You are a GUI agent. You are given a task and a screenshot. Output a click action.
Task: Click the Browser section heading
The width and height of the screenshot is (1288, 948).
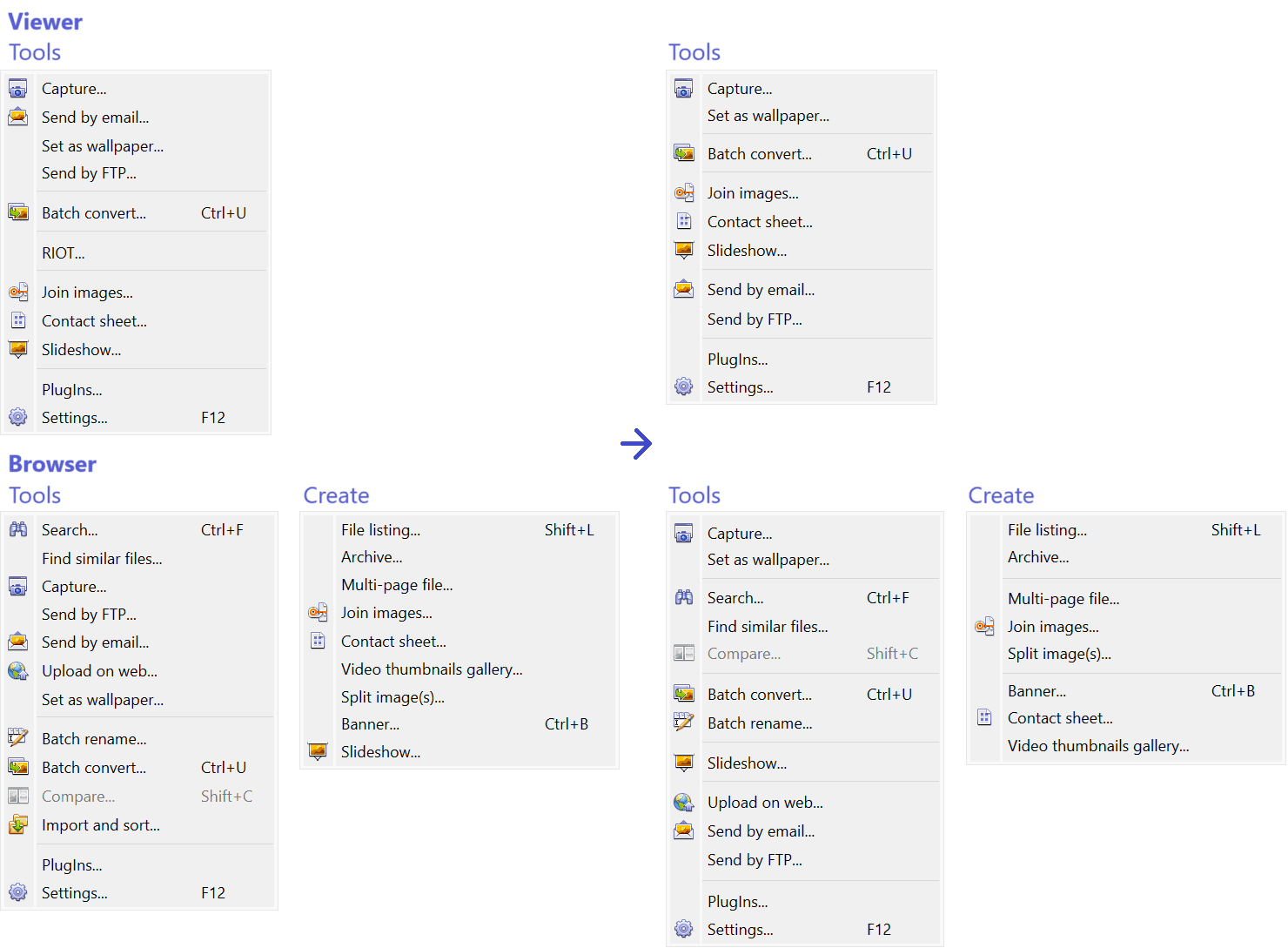52,464
